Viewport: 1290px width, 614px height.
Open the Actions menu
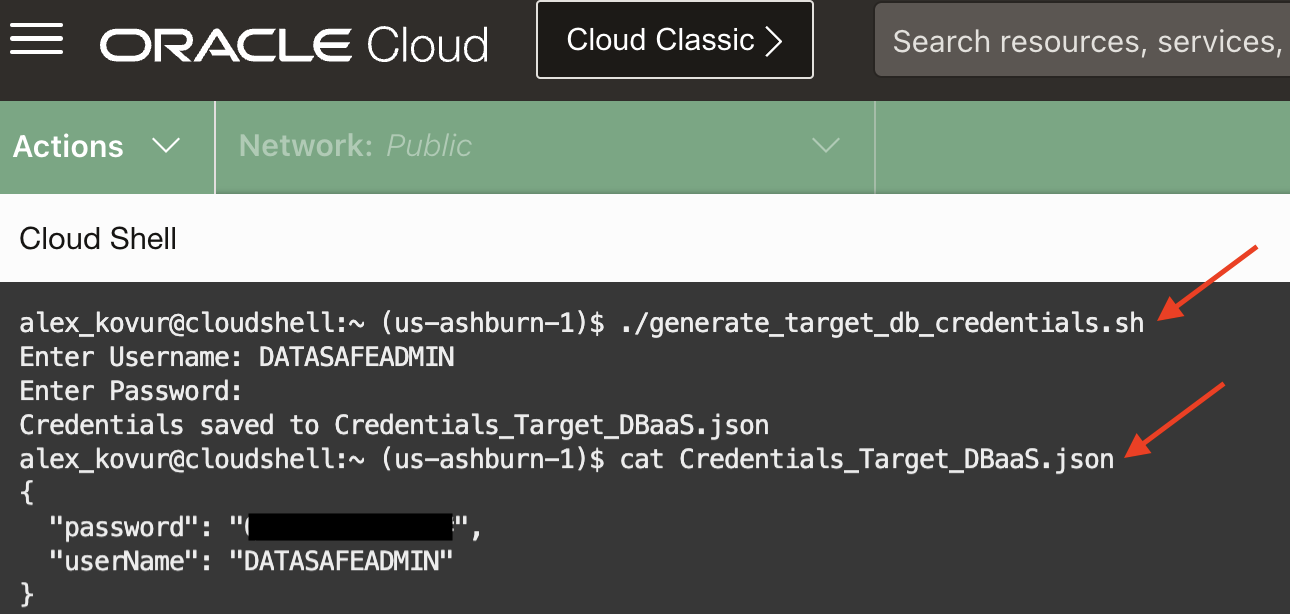click(x=96, y=146)
